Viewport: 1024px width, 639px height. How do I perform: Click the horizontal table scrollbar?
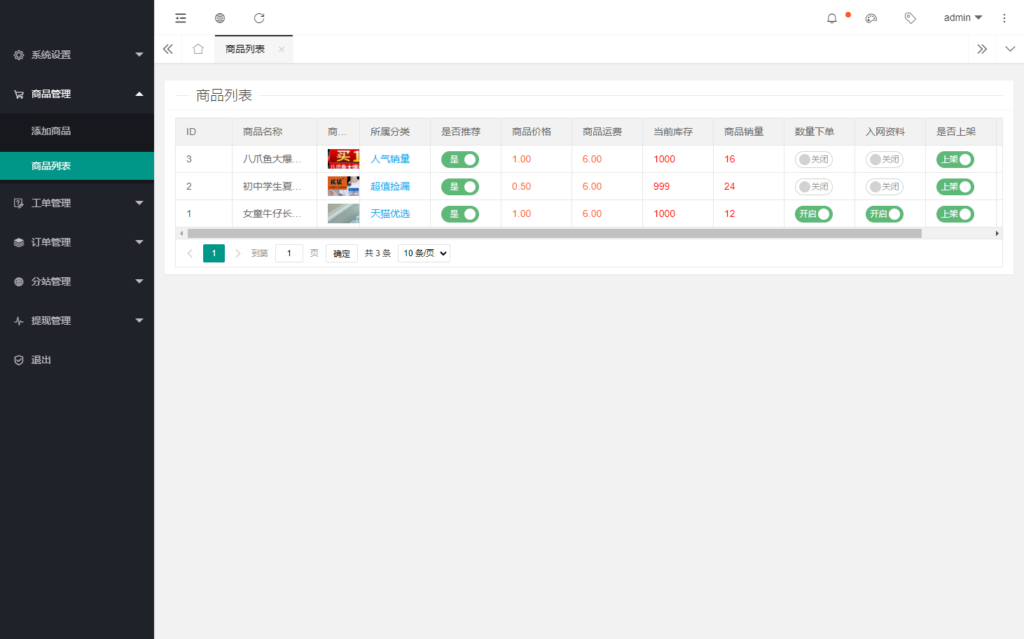point(554,233)
